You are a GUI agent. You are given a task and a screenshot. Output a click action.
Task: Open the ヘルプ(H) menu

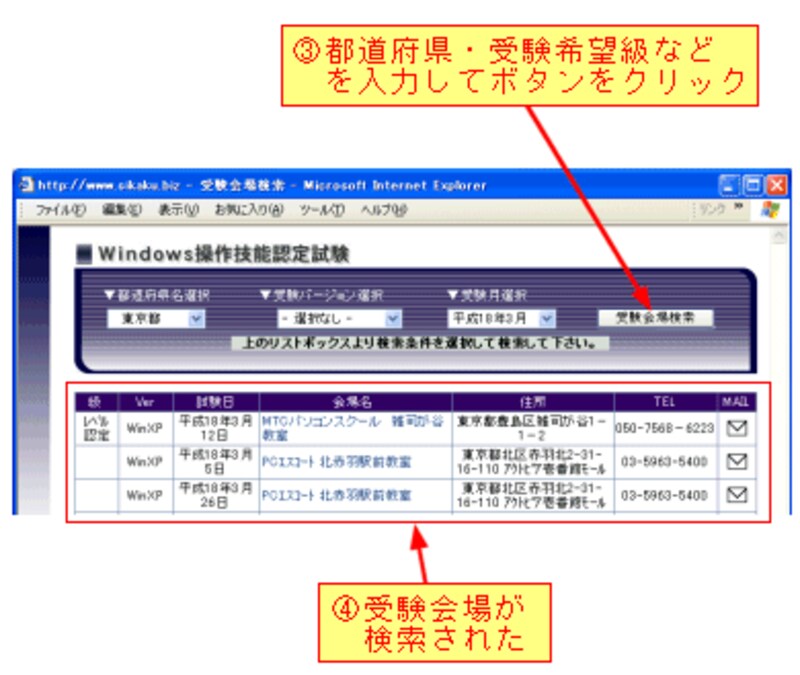(384, 210)
